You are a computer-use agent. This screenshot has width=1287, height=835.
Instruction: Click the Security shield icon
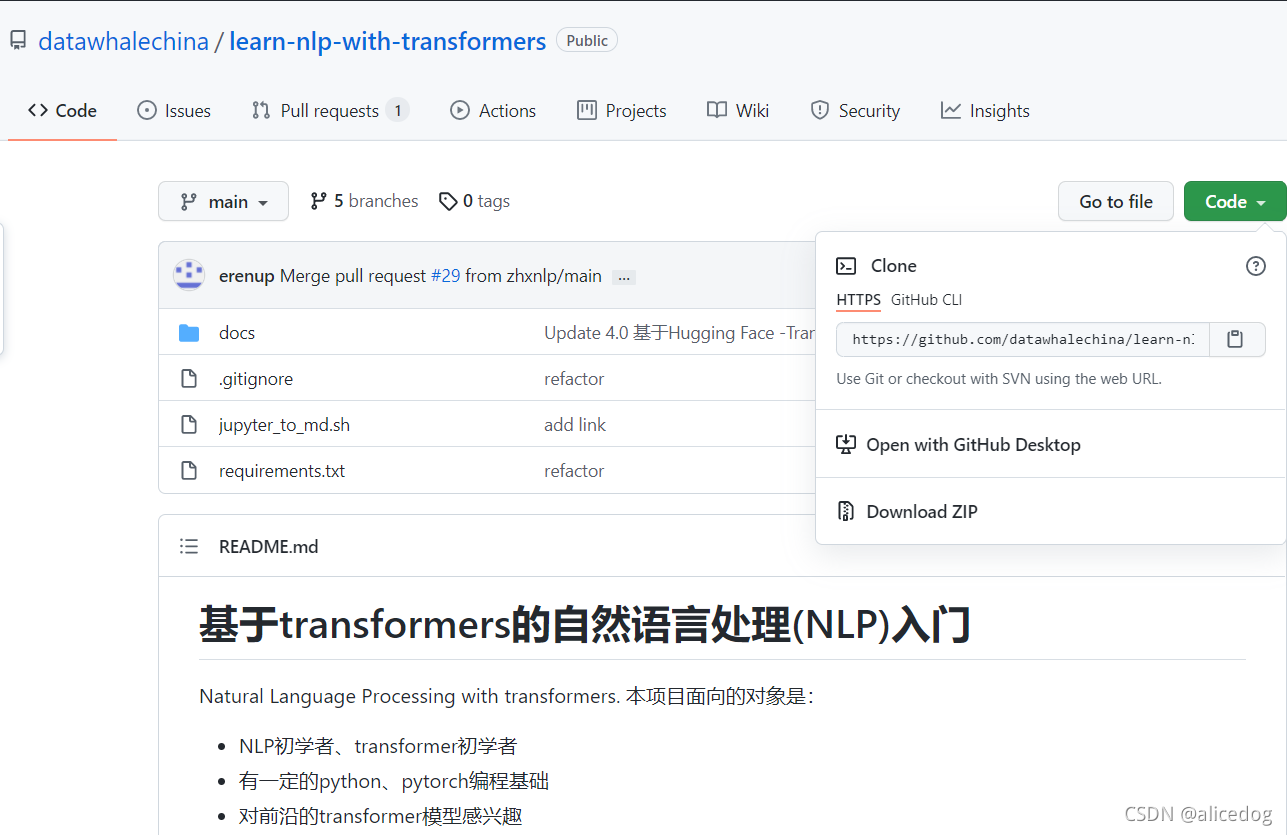[x=820, y=111]
